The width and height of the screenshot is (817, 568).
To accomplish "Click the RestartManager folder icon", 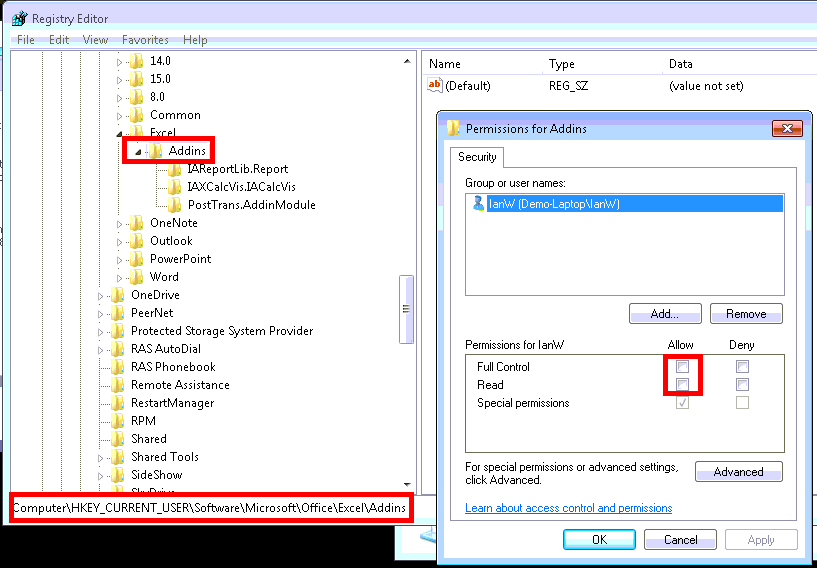I will pyautogui.click(x=118, y=403).
